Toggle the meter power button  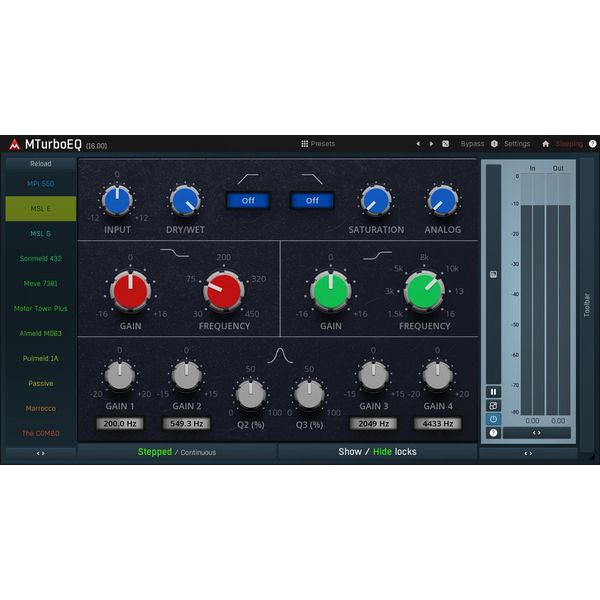(x=493, y=419)
